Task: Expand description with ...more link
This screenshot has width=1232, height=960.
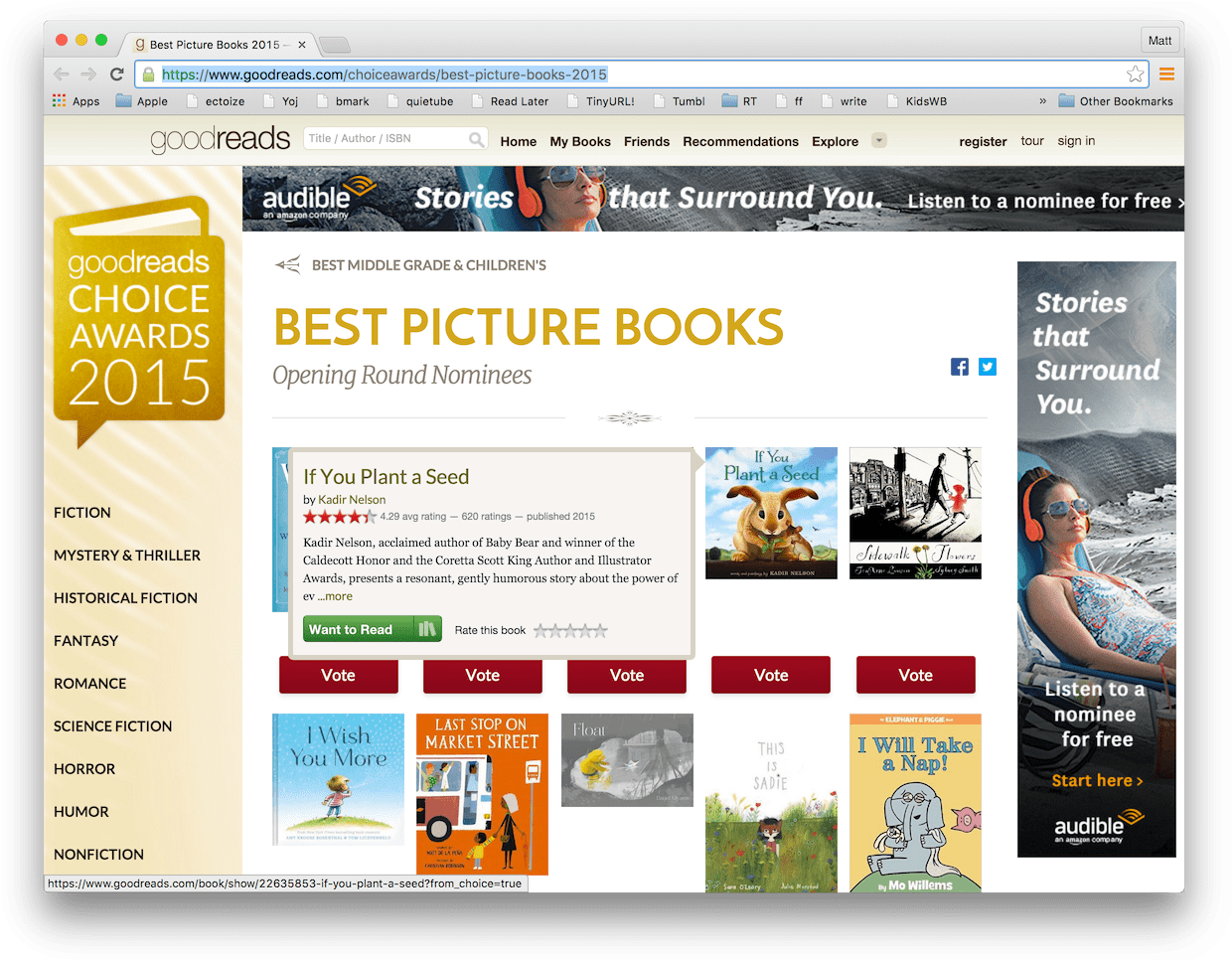Action: point(335,596)
